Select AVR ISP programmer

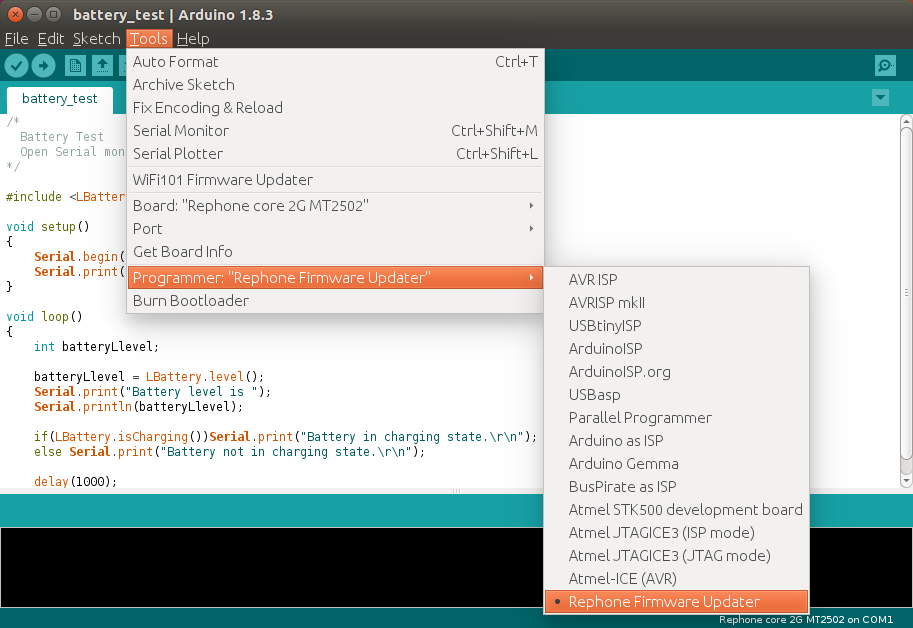coord(677,280)
